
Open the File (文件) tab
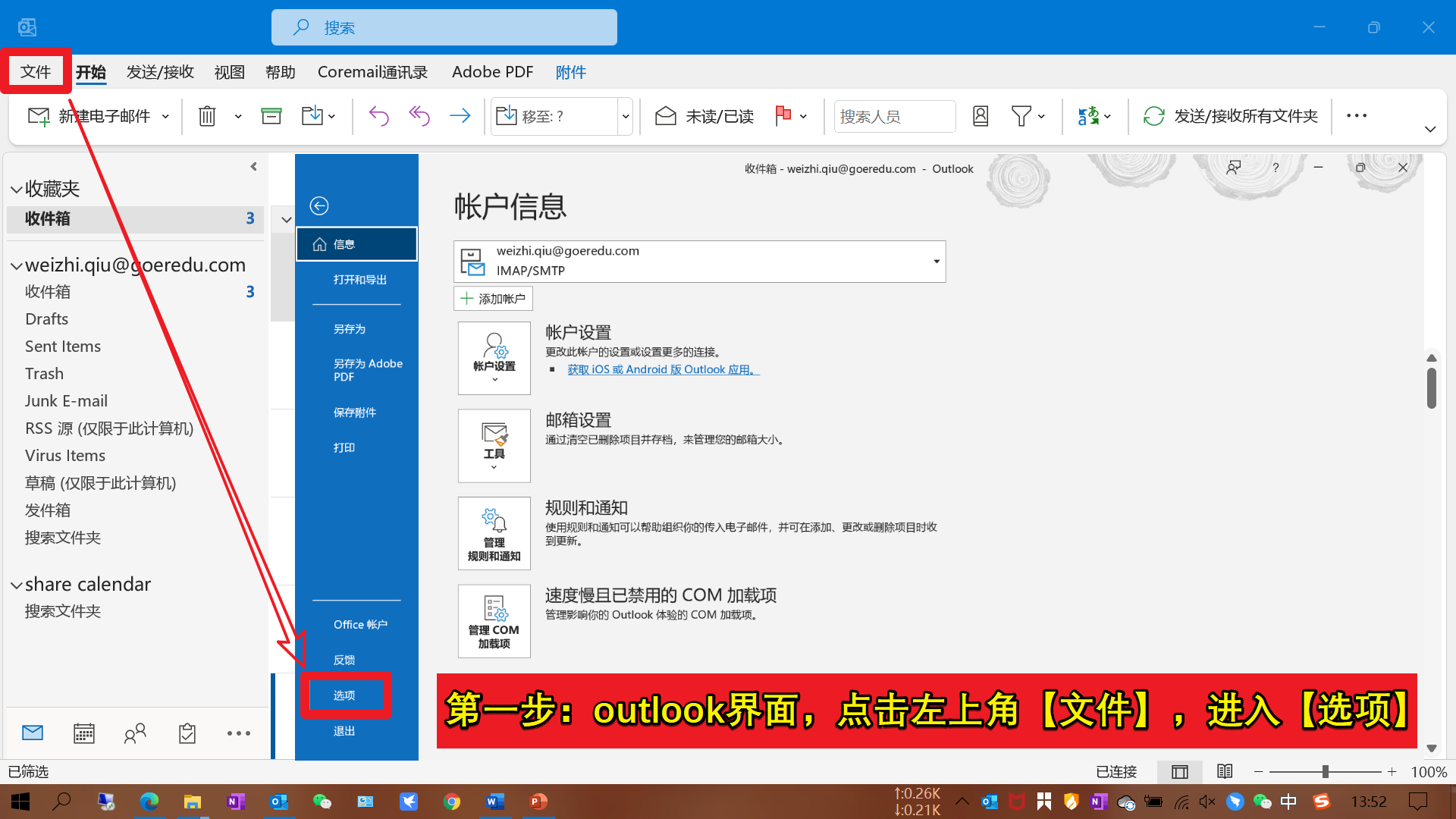(36, 71)
